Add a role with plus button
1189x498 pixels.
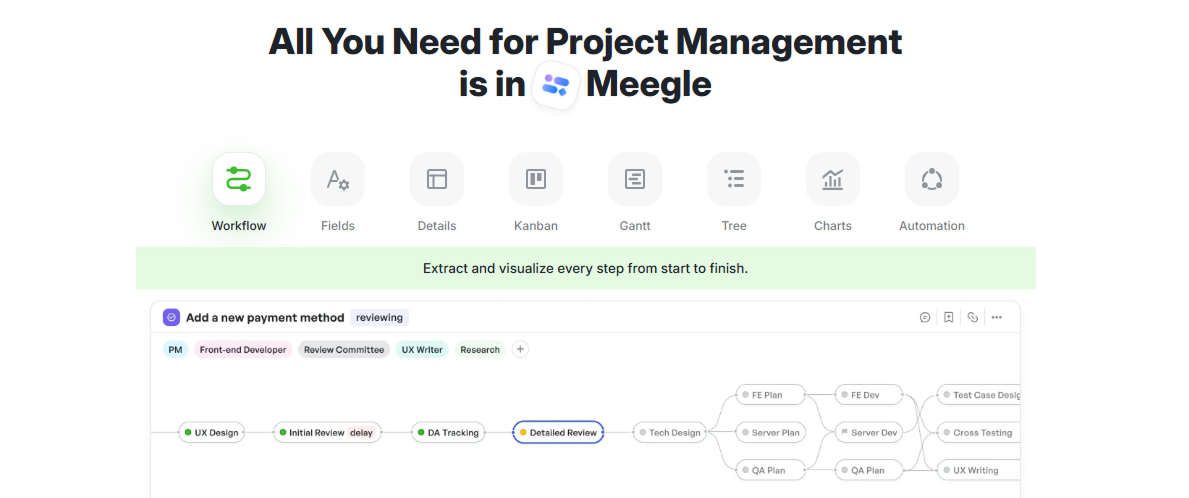tap(520, 349)
